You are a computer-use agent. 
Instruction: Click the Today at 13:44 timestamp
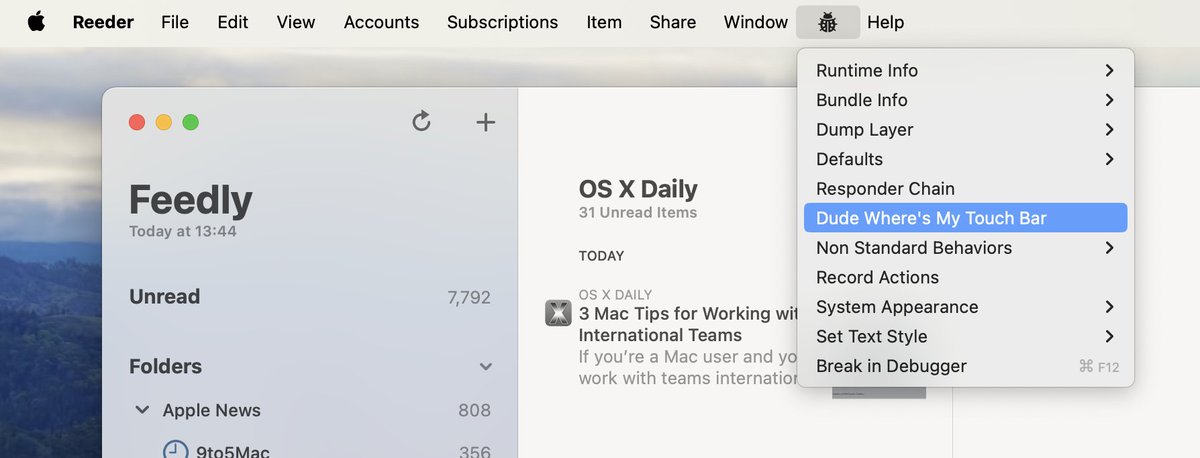183,231
